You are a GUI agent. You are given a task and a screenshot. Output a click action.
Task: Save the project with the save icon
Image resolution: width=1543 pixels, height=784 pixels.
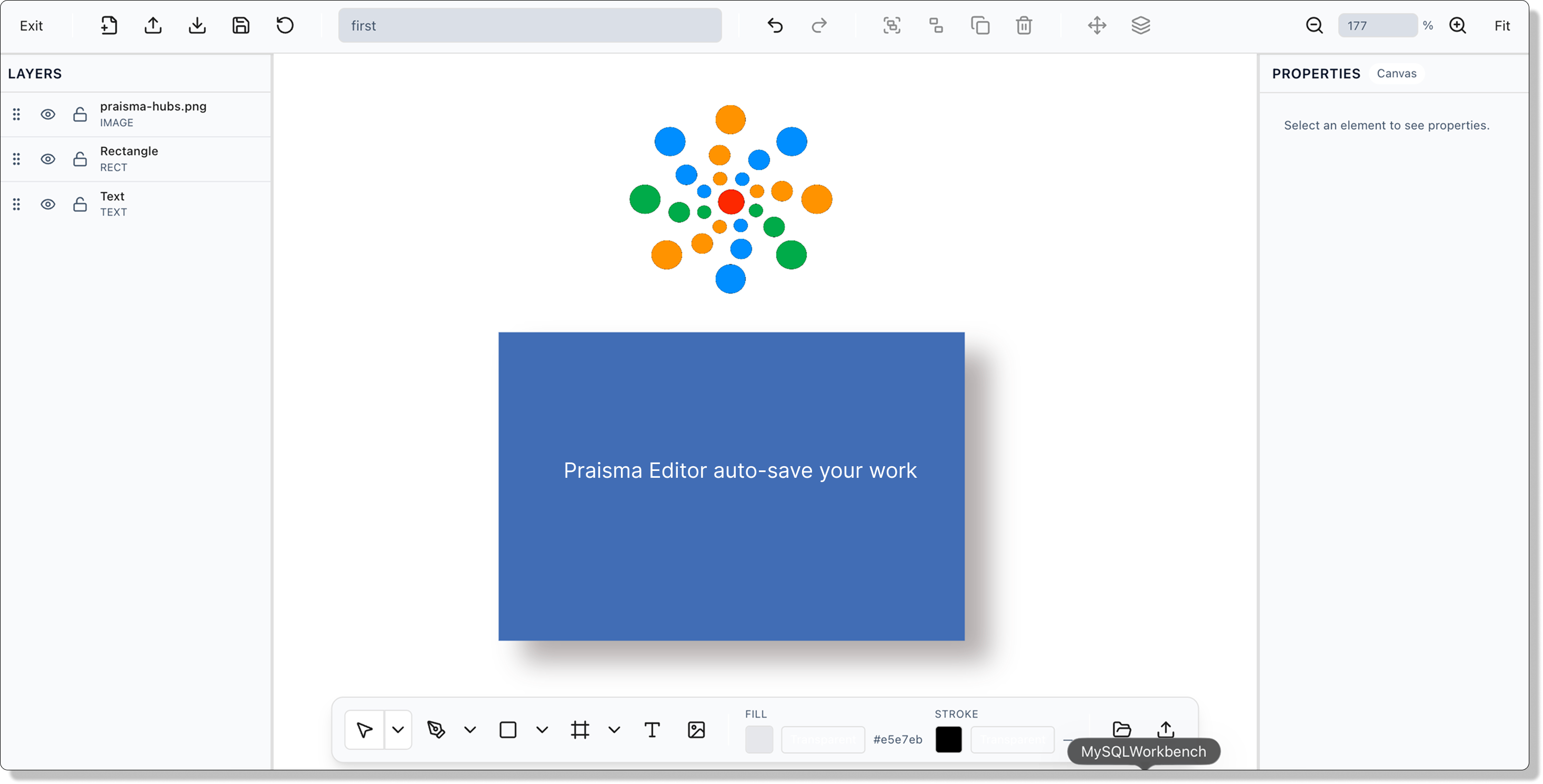coord(241,25)
